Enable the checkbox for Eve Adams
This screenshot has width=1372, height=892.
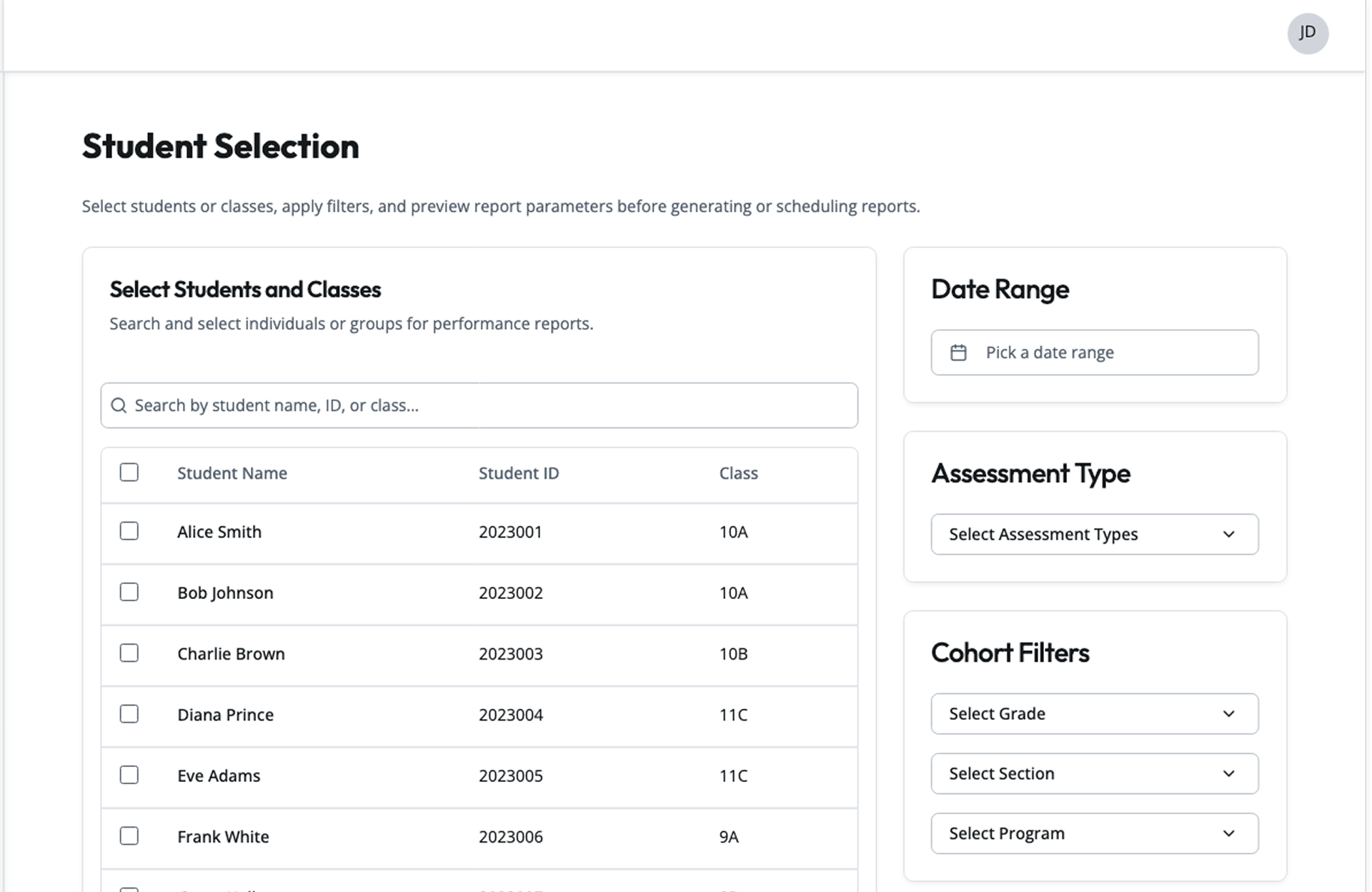pyautogui.click(x=129, y=775)
